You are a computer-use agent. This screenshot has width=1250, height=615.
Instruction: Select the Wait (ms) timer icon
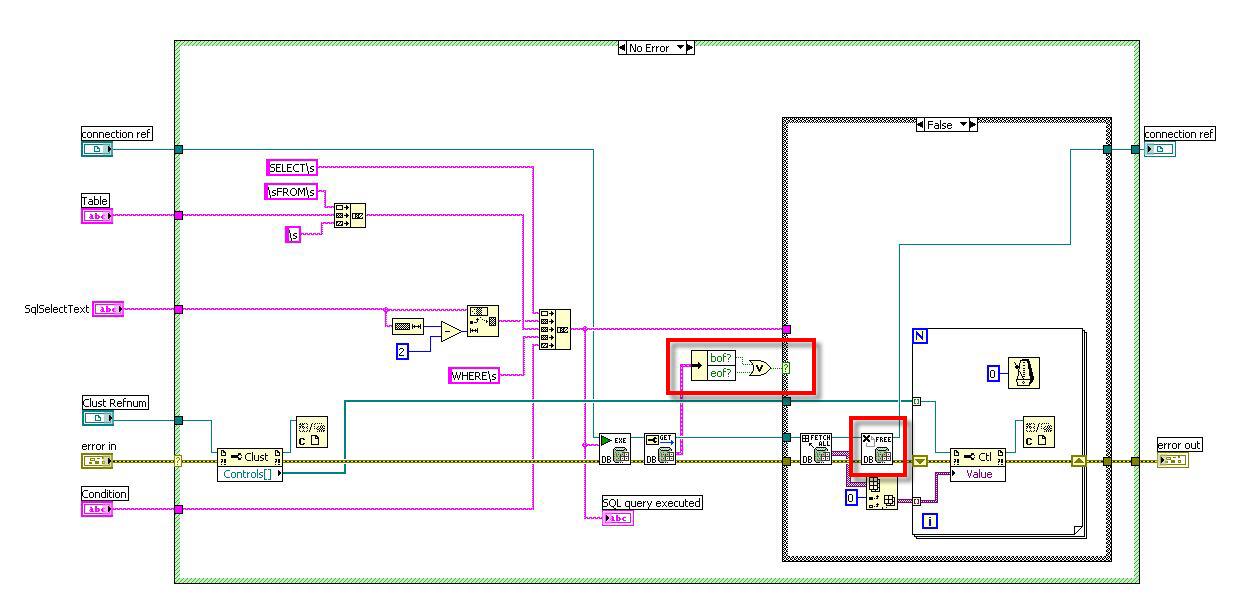pos(1023,373)
